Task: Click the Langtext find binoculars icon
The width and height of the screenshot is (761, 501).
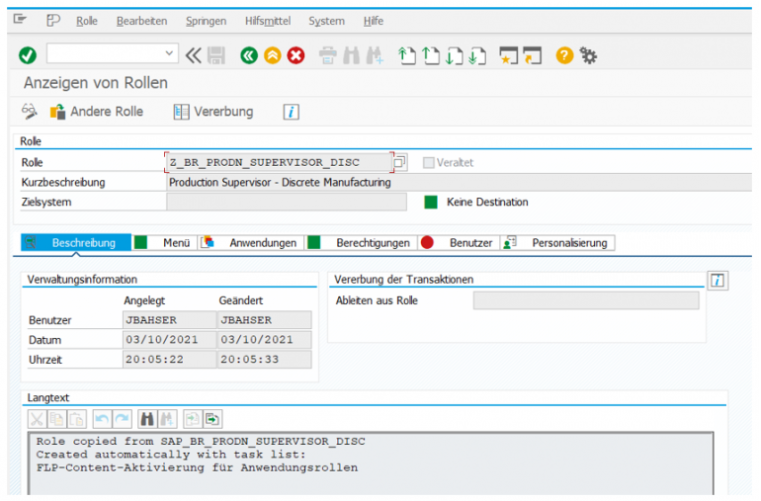Action: click(147, 418)
